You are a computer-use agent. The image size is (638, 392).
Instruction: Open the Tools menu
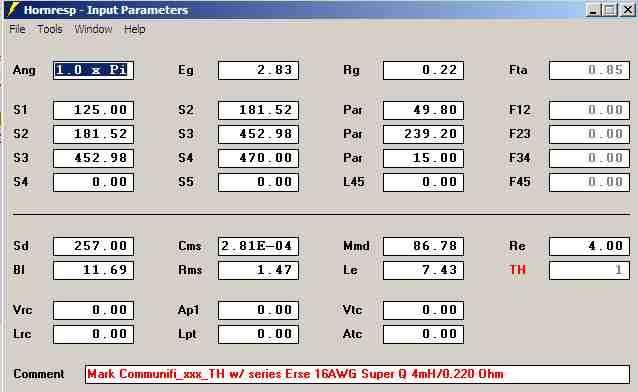(50, 29)
